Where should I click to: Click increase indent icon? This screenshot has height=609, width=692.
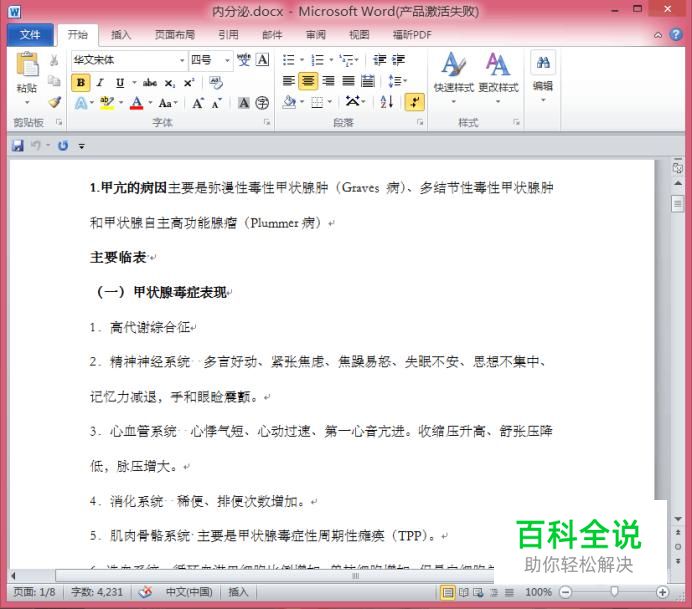click(x=398, y=60)
